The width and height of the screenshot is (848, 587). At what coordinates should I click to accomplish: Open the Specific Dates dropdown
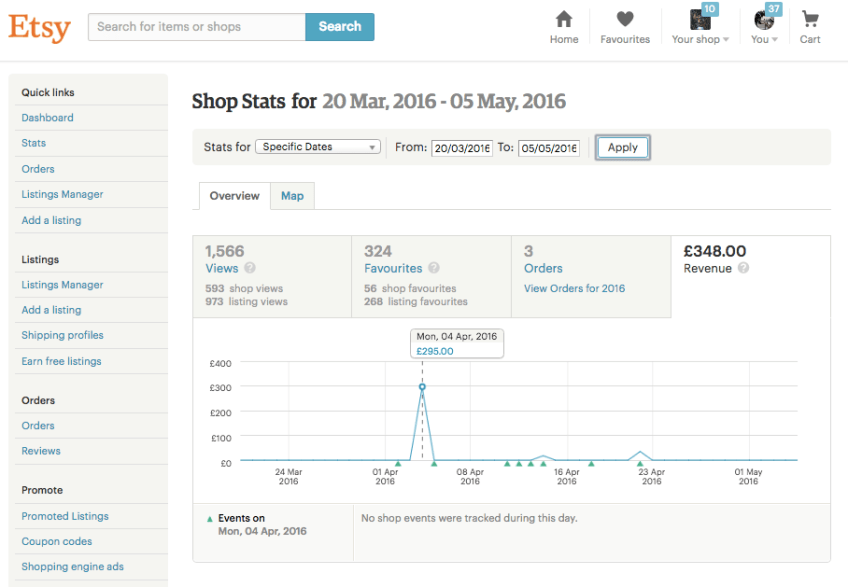[x=318, y=147]
